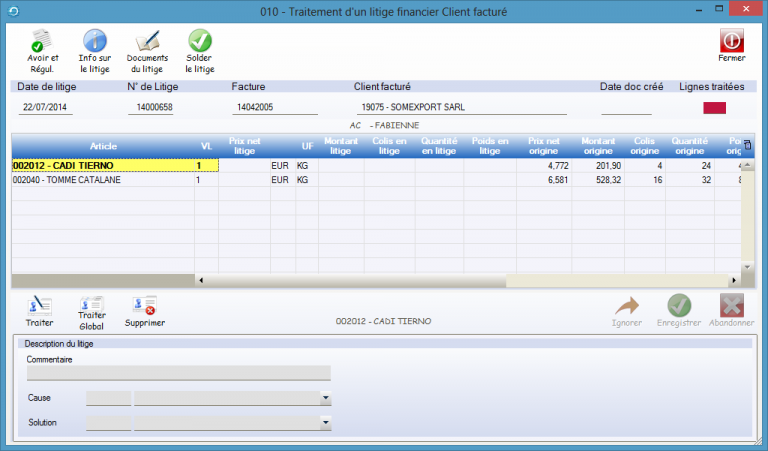Click the Avoir et Régul. icon

(42, 41)
